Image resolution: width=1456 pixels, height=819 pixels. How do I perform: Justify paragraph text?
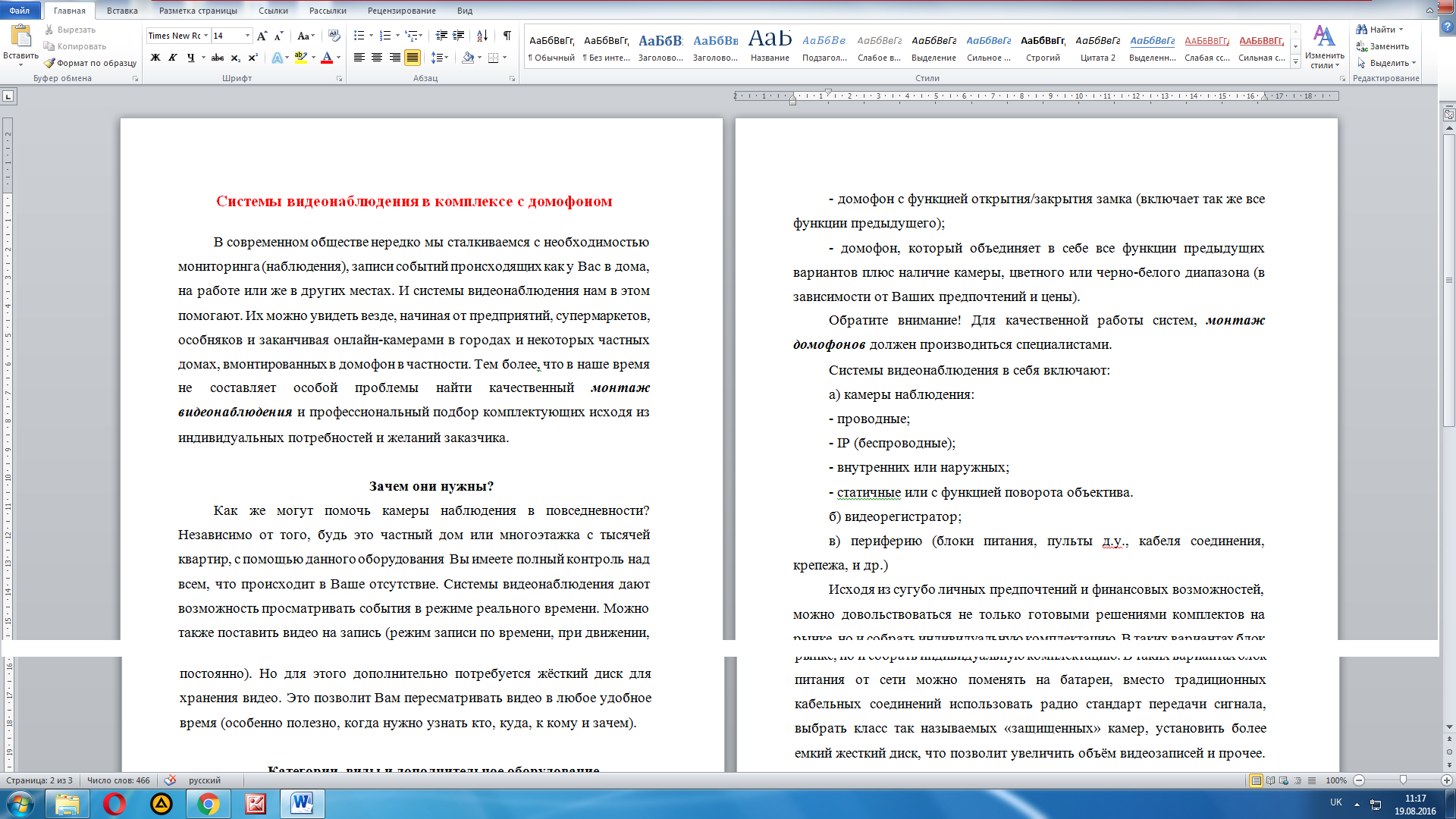click(413, 58)
